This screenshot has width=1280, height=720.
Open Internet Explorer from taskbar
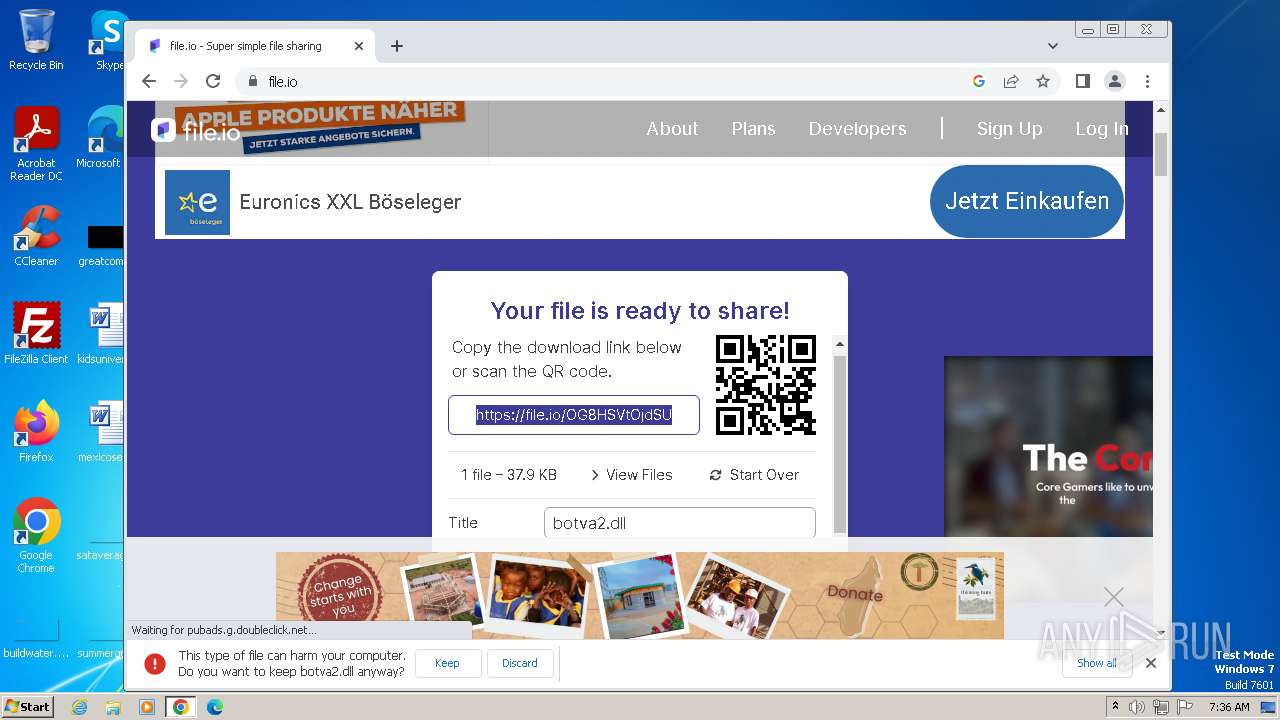tap(80, 707)
